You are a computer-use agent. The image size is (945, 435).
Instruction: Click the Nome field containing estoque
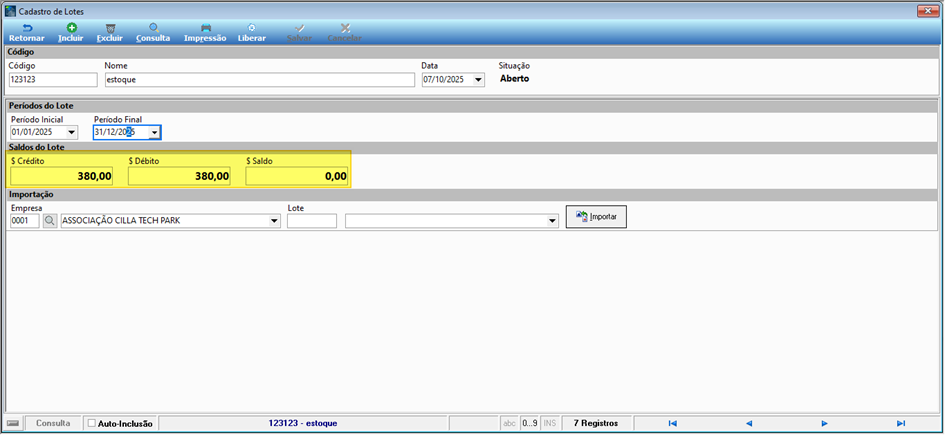click(x=259, y=80)
